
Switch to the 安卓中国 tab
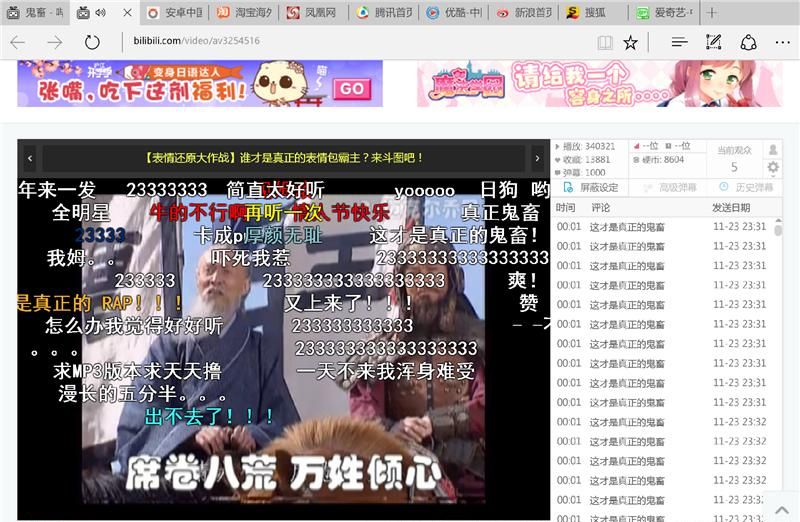click(x=174, y=13)
